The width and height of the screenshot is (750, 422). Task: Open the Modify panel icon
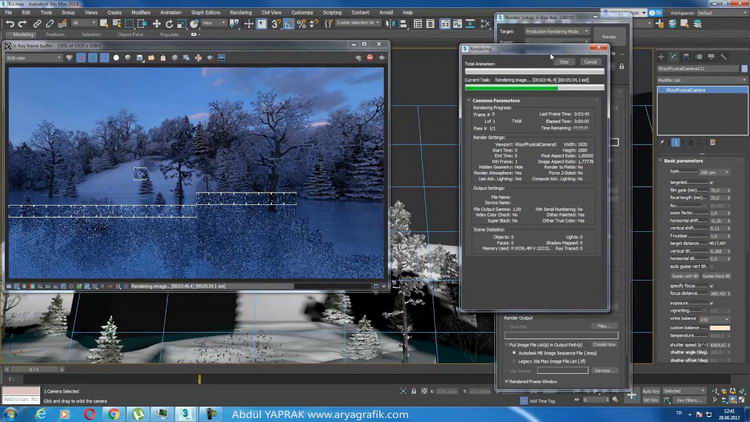click(x=675, y=56)
